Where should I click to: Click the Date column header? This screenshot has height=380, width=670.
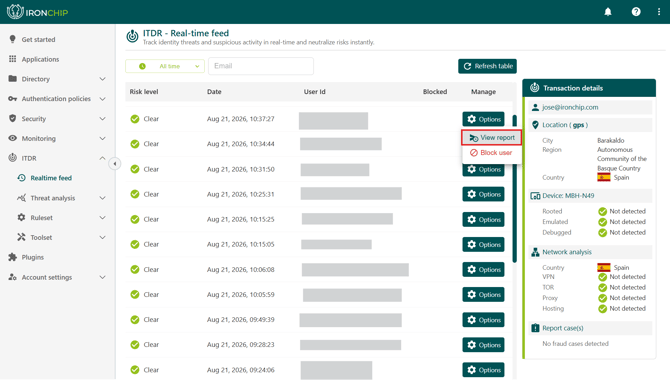[214, 91]
